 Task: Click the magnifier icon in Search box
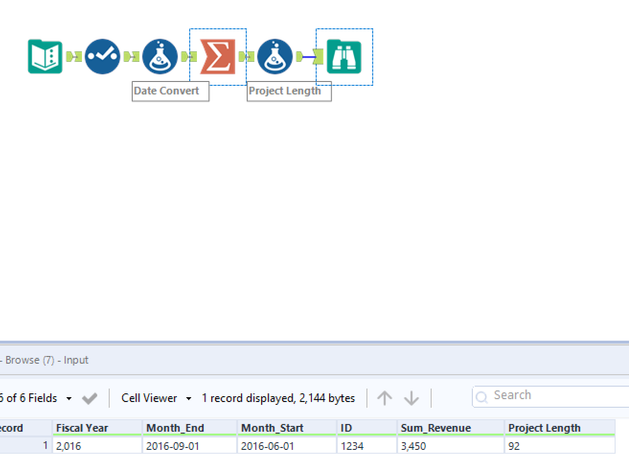pos(481,397)
